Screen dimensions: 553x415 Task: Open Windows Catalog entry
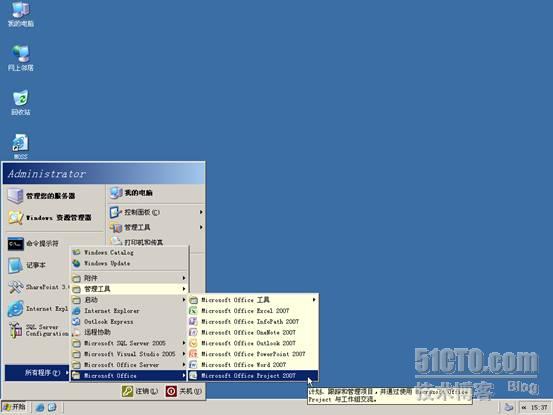(x=129, y=252)
